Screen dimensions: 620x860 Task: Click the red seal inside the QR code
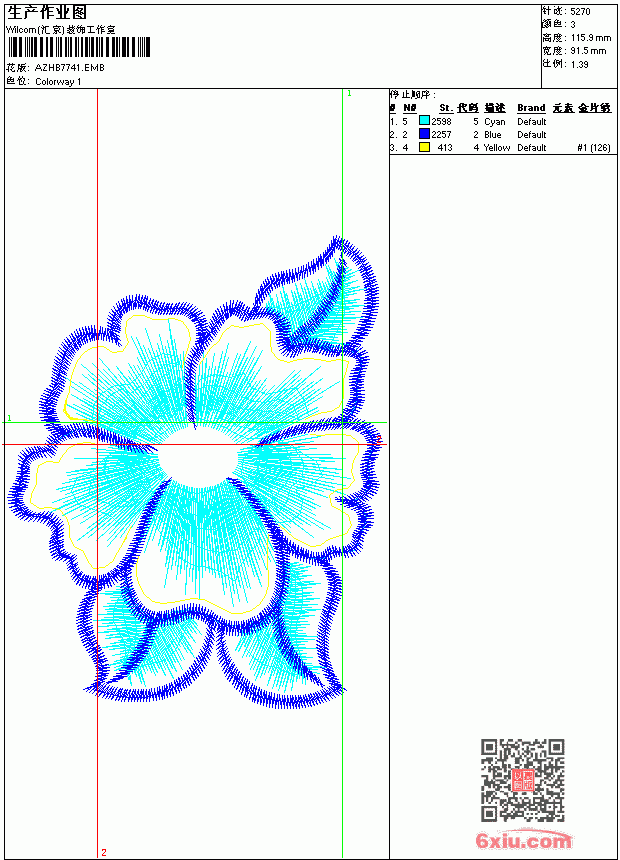pyautogui.click(x=523, y=780)
